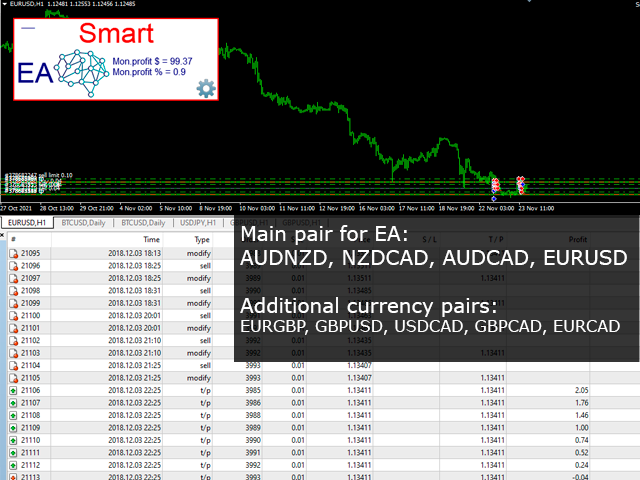The image size is (640, 480).
Task: Select profit value 0.74 in row 21110
Action: pos(581,440)
